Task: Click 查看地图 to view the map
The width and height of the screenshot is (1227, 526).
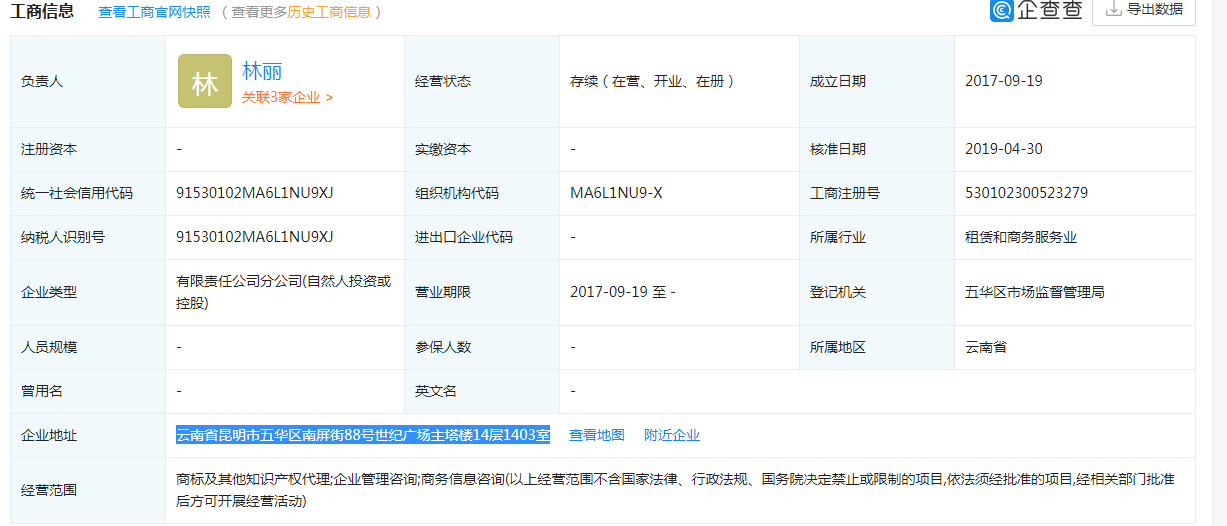Action: [x=597, y=435]
